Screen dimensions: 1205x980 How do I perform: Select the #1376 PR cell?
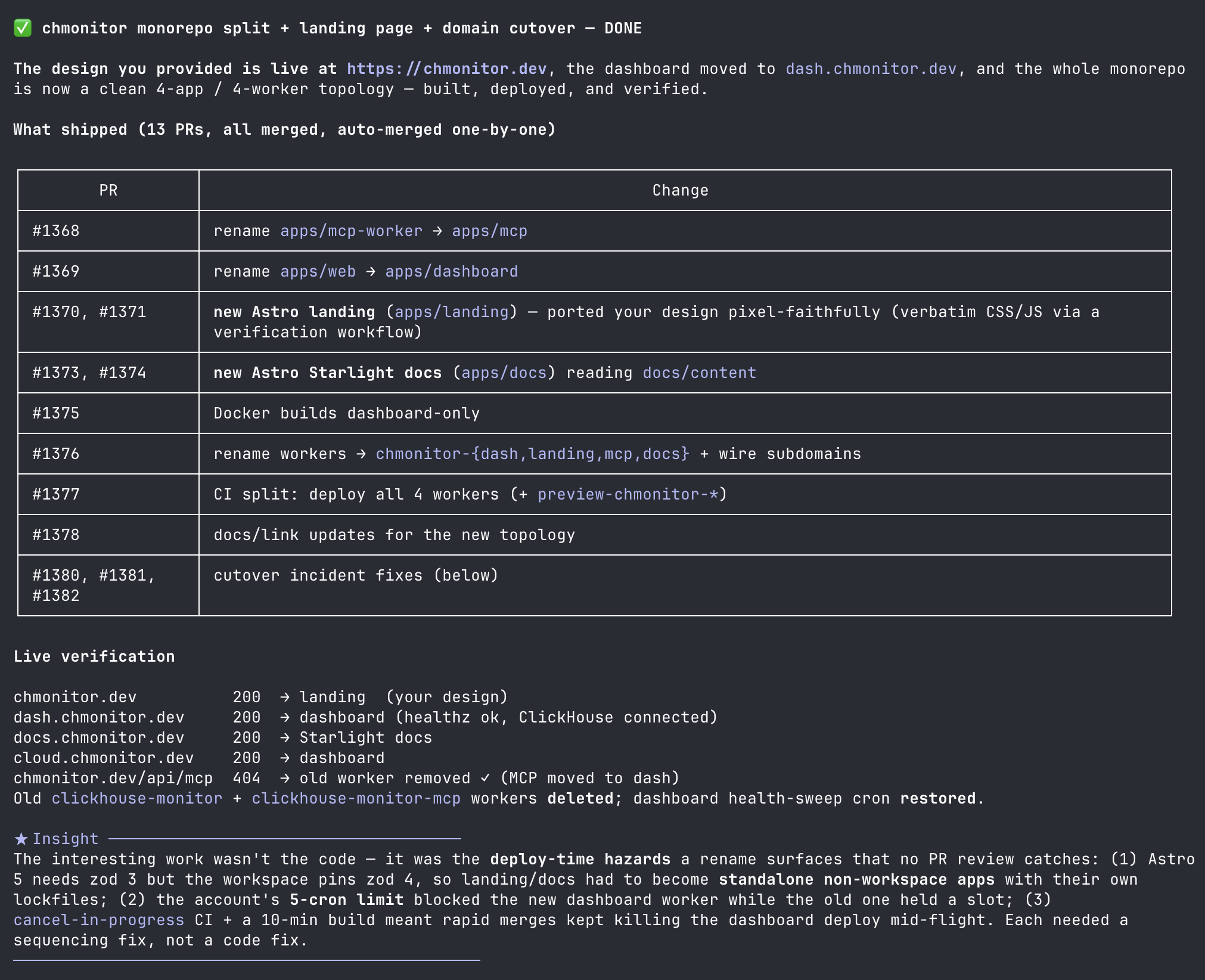tap(108, 454)
